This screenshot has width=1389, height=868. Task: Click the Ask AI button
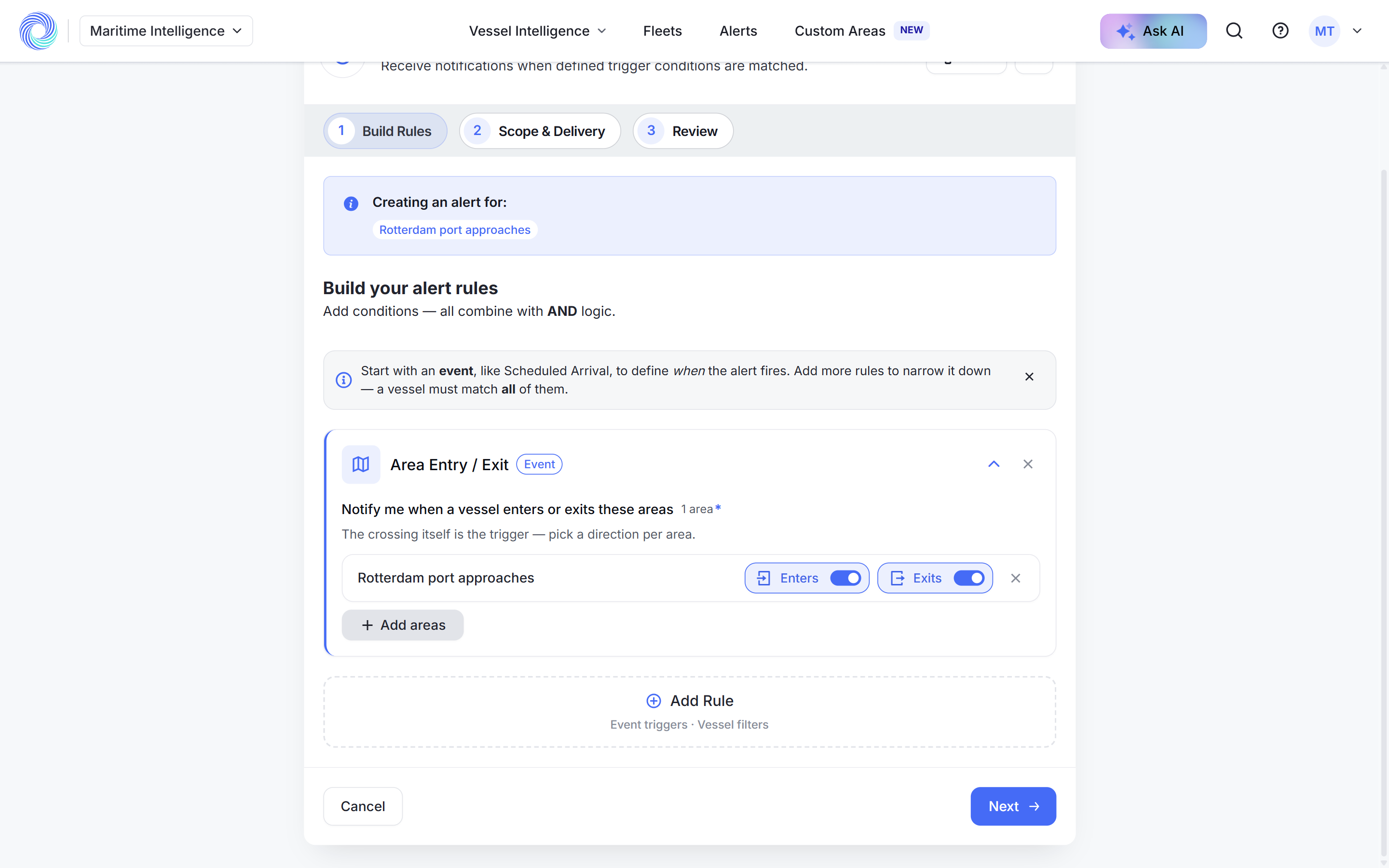point(1153,31)
